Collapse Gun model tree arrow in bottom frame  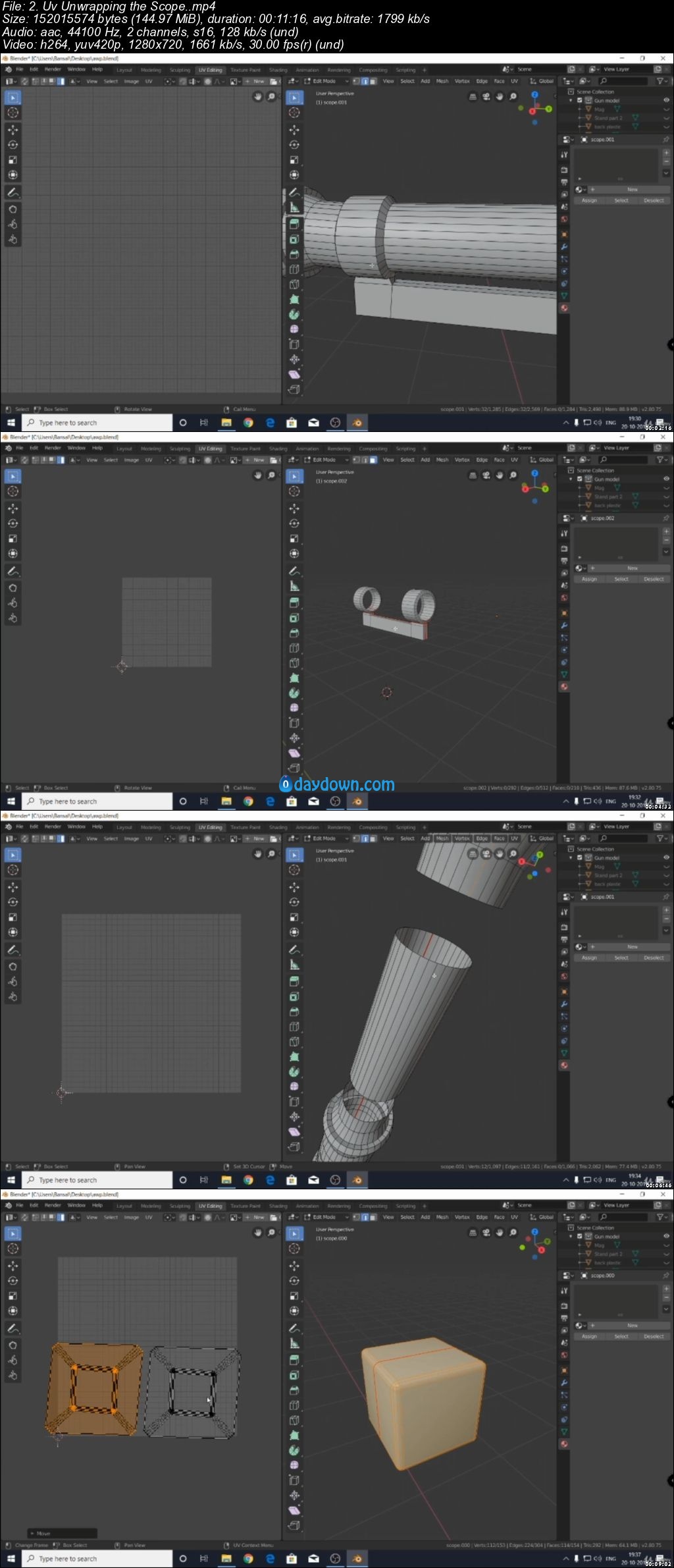tap(571, 1236)
